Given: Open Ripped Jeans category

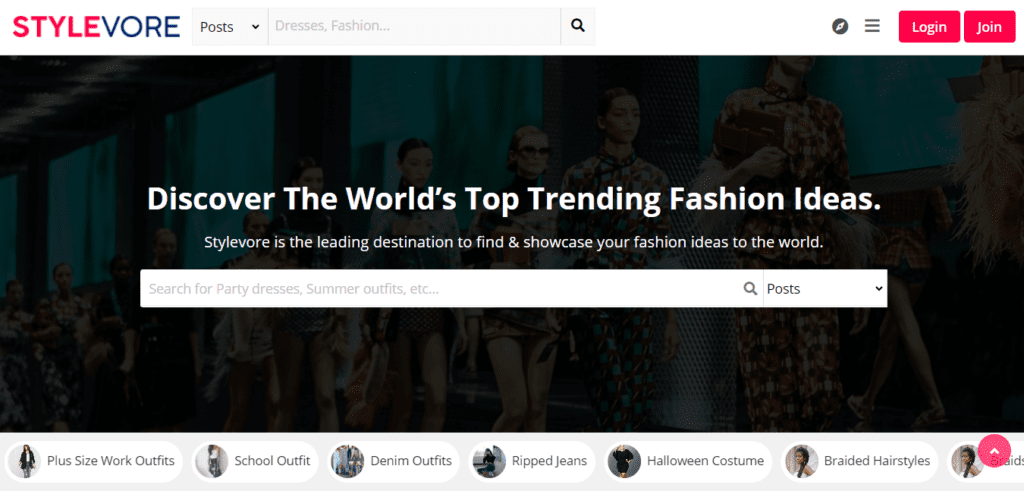Looking at the screenshot, I should click(532, 462).
